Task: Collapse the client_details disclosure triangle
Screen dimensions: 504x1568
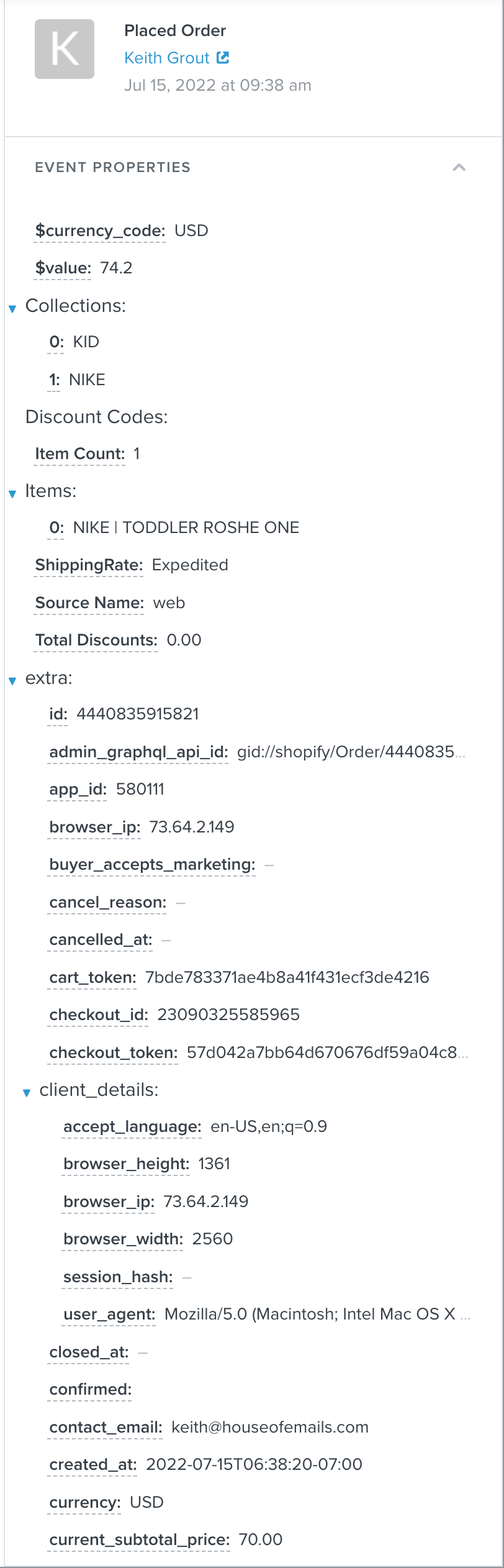Action: click(27, 1093)
